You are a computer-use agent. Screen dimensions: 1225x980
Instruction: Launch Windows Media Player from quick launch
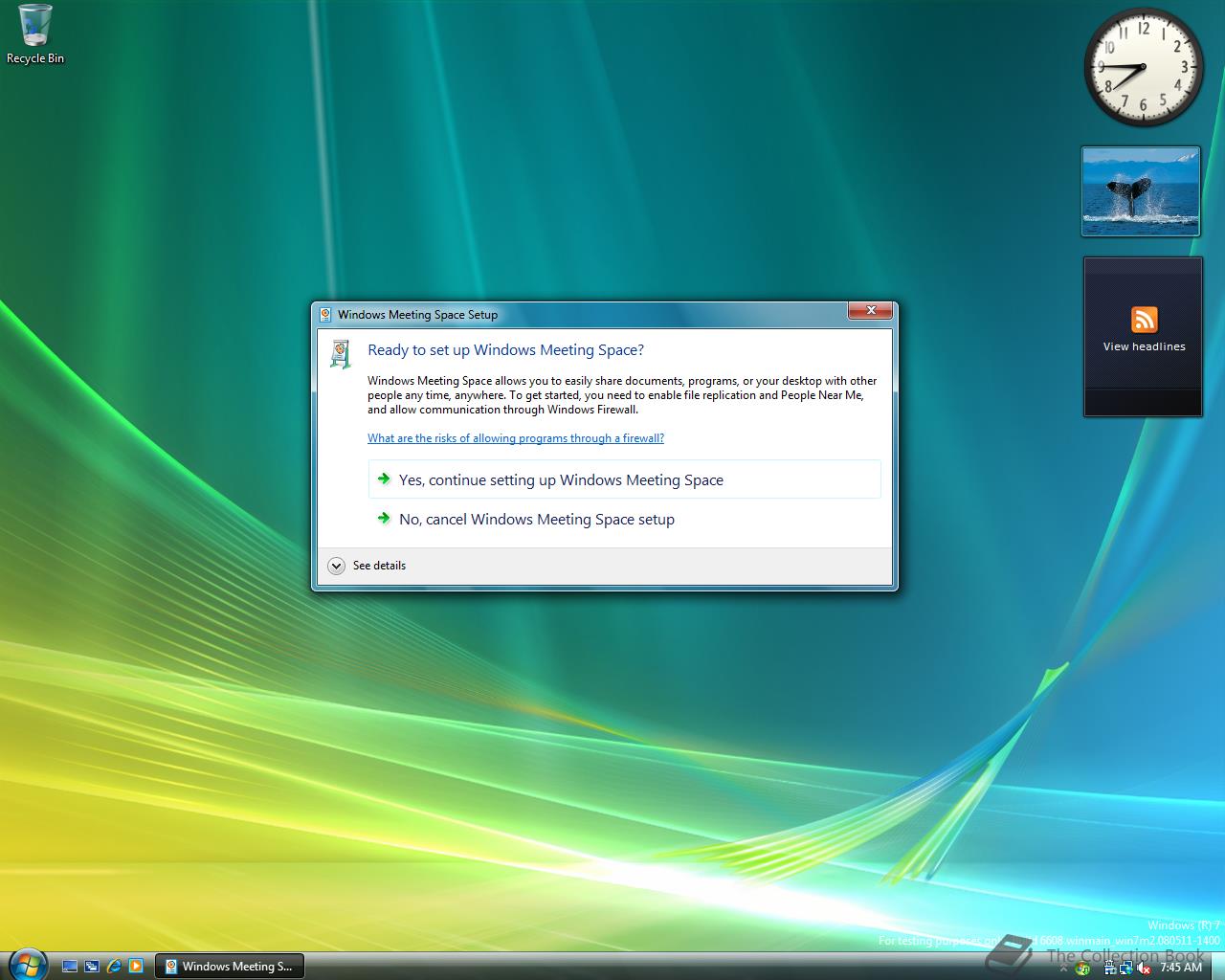[x=136, y=967]
